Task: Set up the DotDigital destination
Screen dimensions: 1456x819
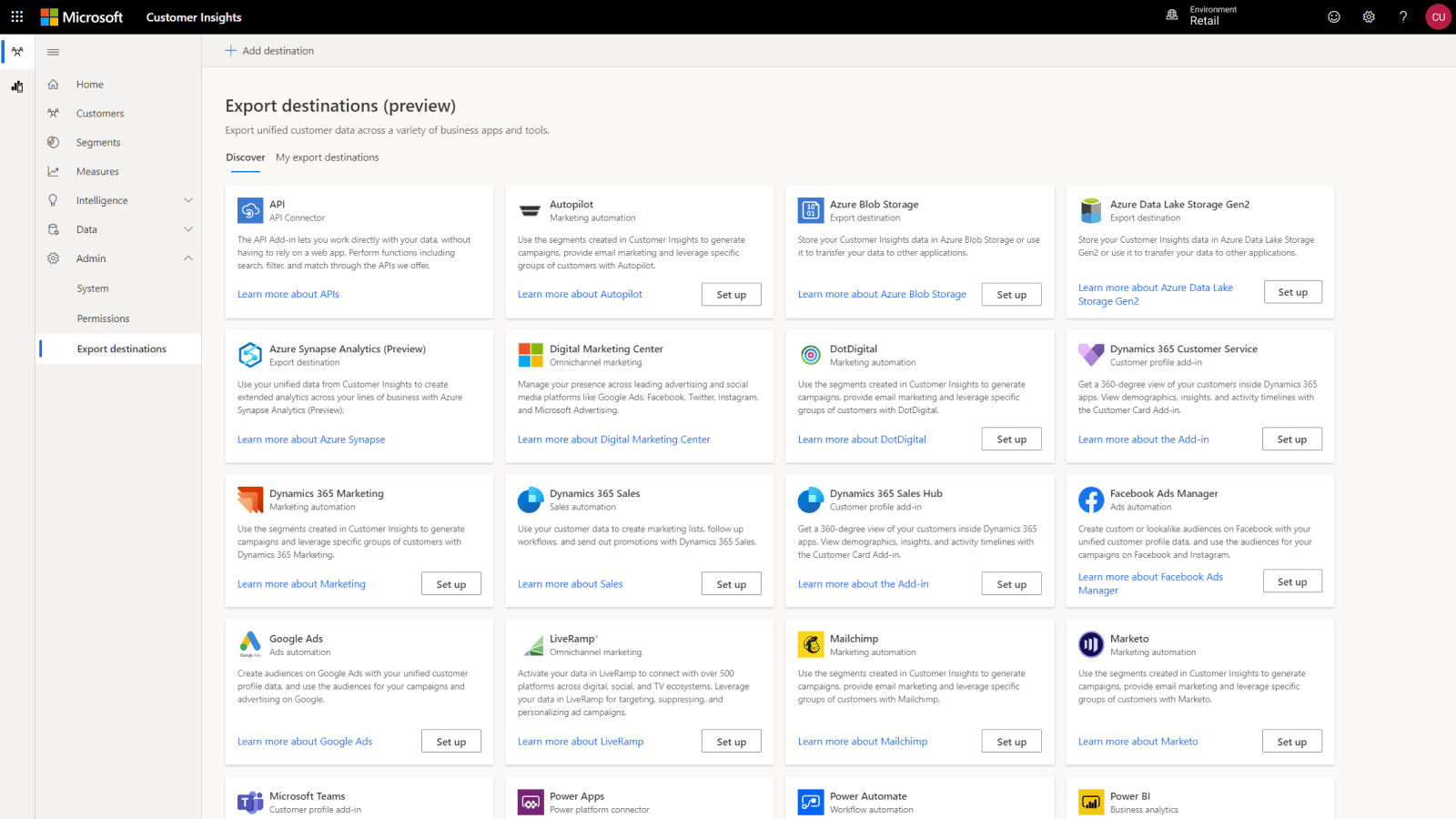Action: click(x=1012, y=440)
